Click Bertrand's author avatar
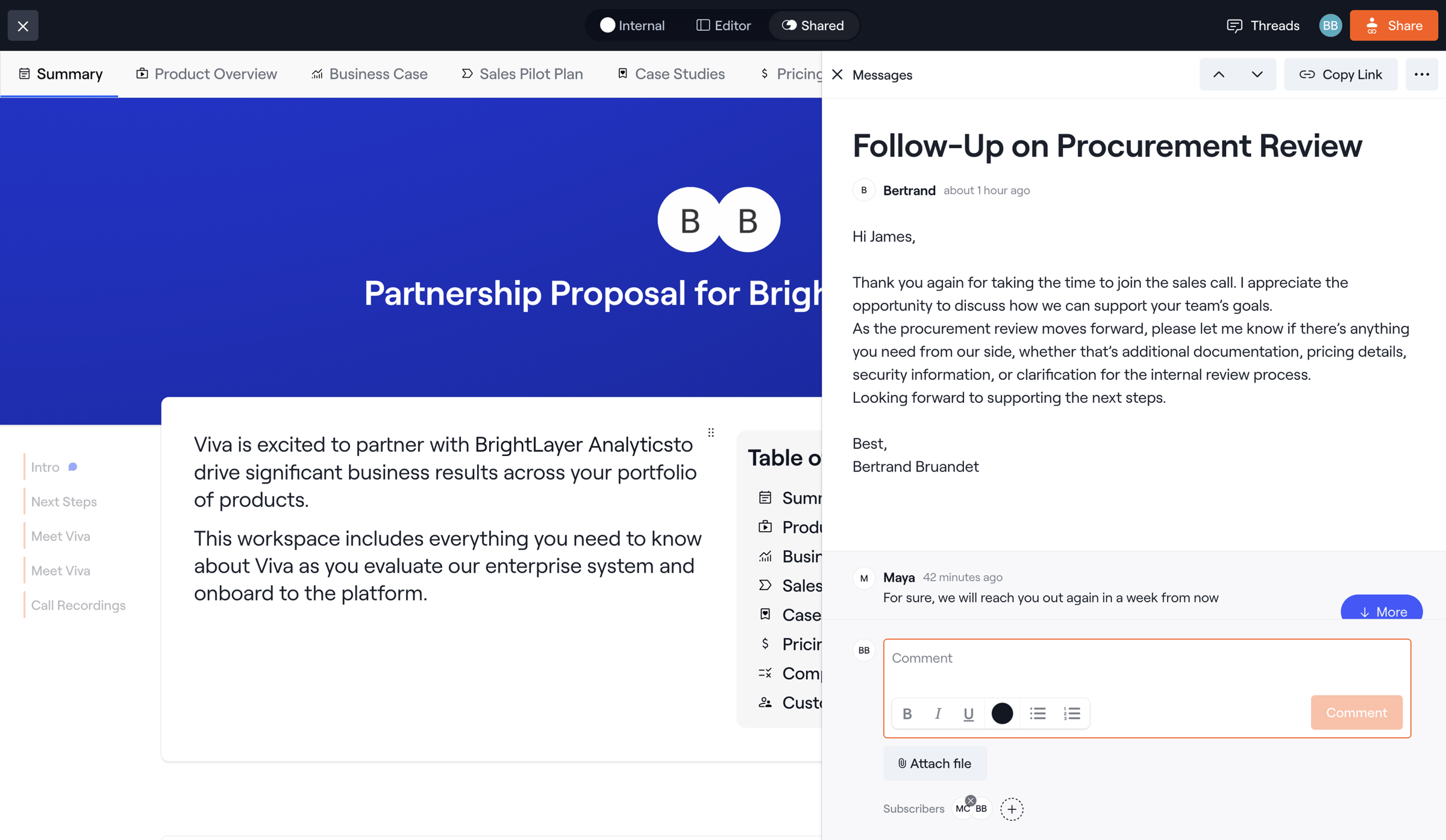The width and height of the screenshot is (1446, 840). pos(864,190)
